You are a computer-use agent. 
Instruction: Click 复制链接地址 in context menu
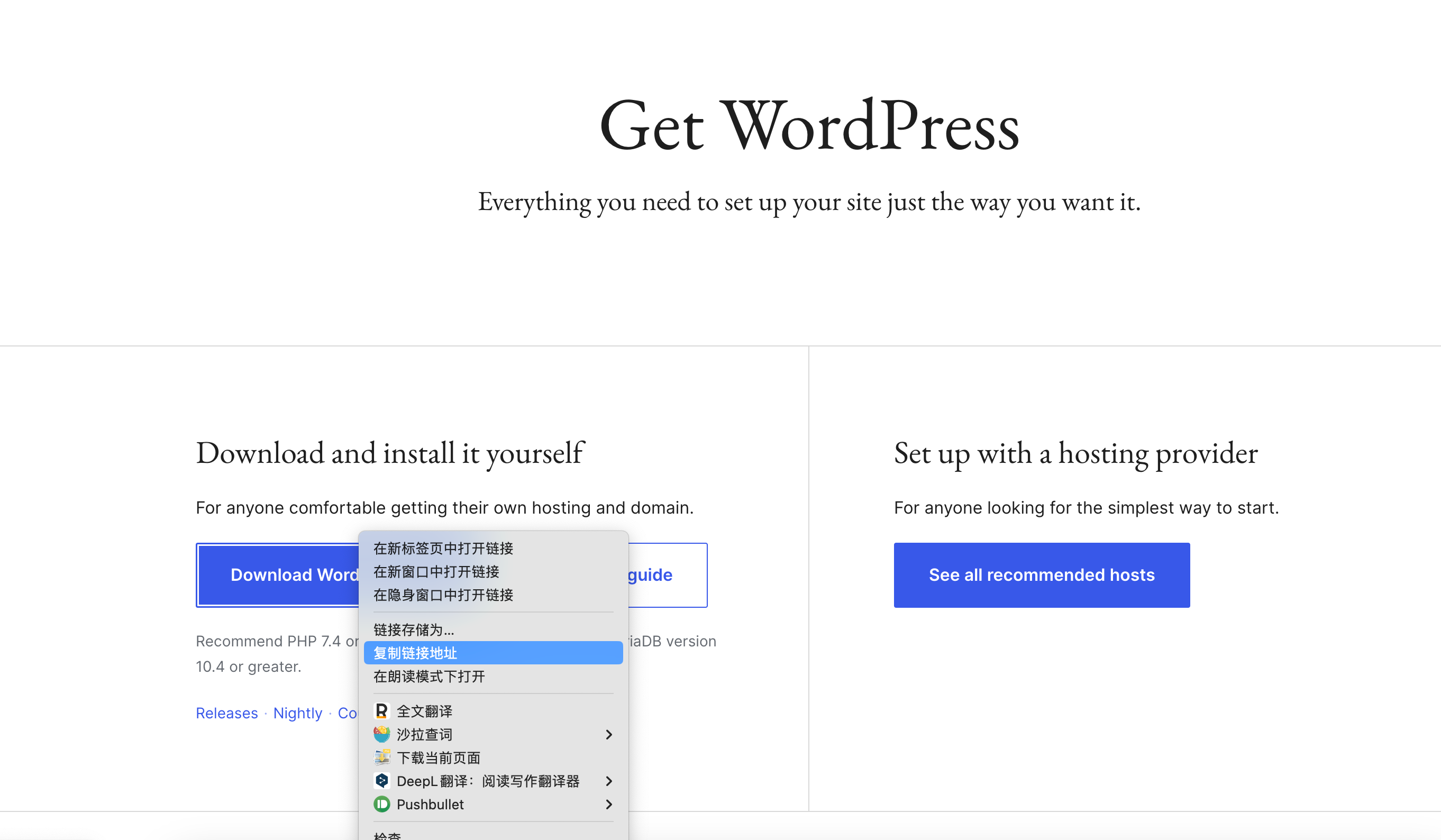click(493, 653)
